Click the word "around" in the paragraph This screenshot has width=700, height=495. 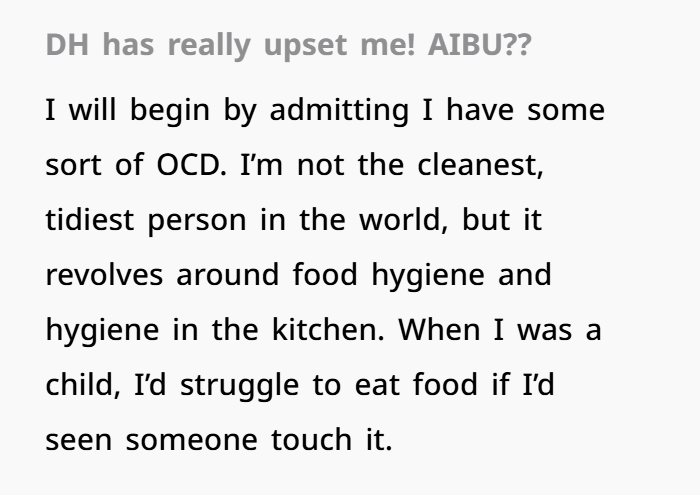coord(228,276)
